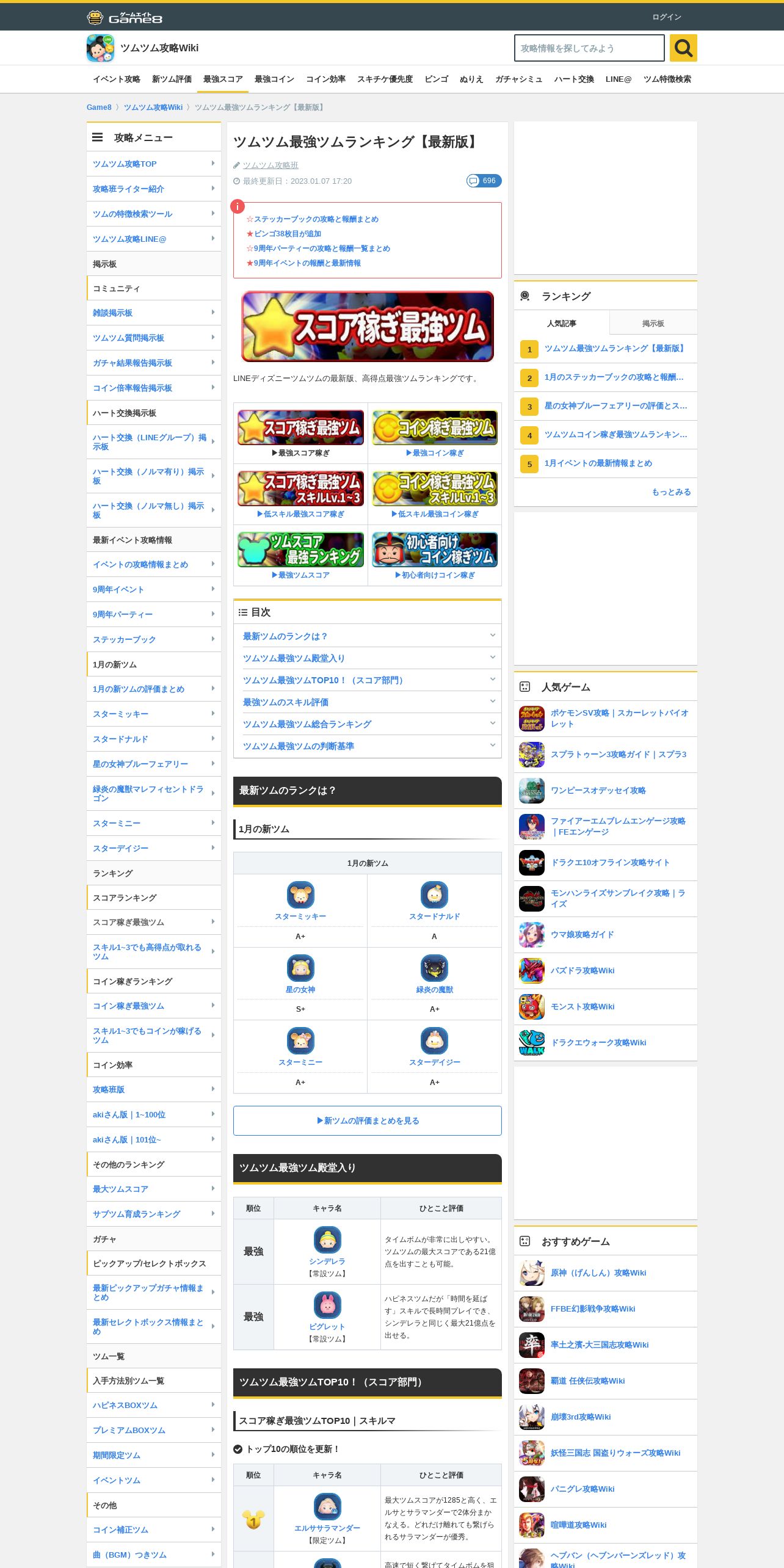The width and height of the screenshot is (784, 1568).
Task: Click the ツムツム攻略班 author link
Action: coord(270,165)
